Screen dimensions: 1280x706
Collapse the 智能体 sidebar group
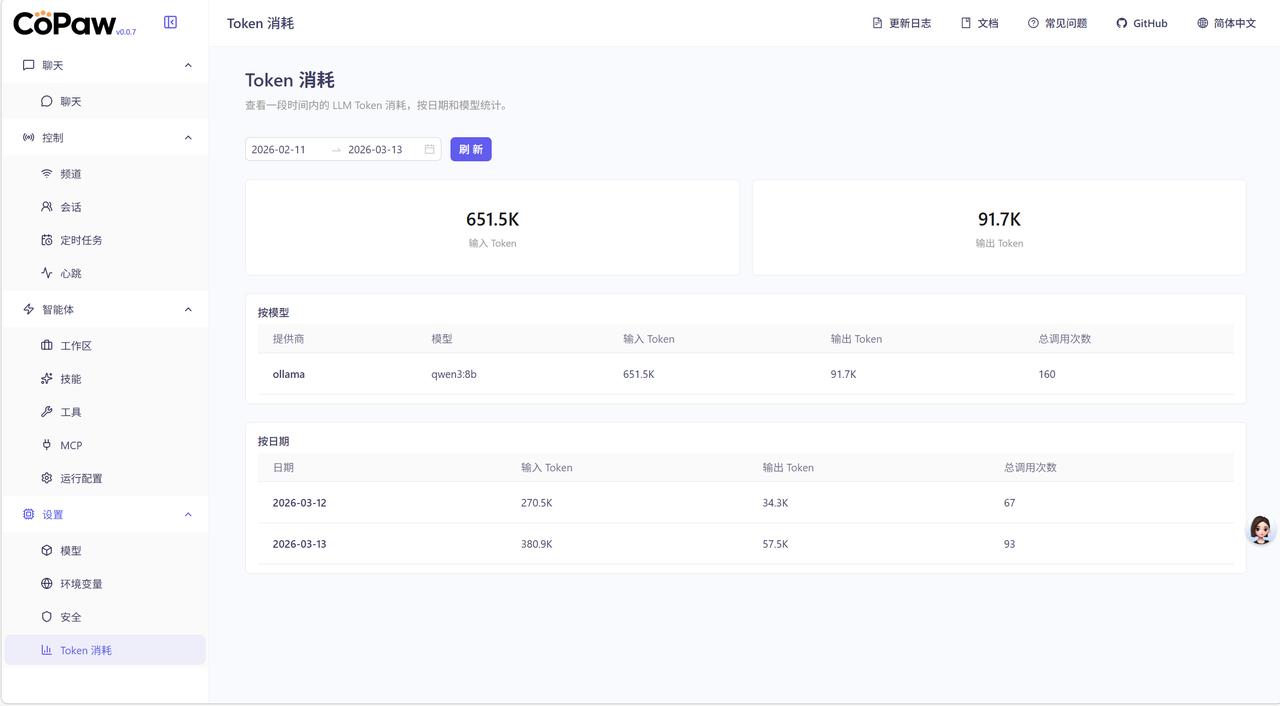click(188, 309)
